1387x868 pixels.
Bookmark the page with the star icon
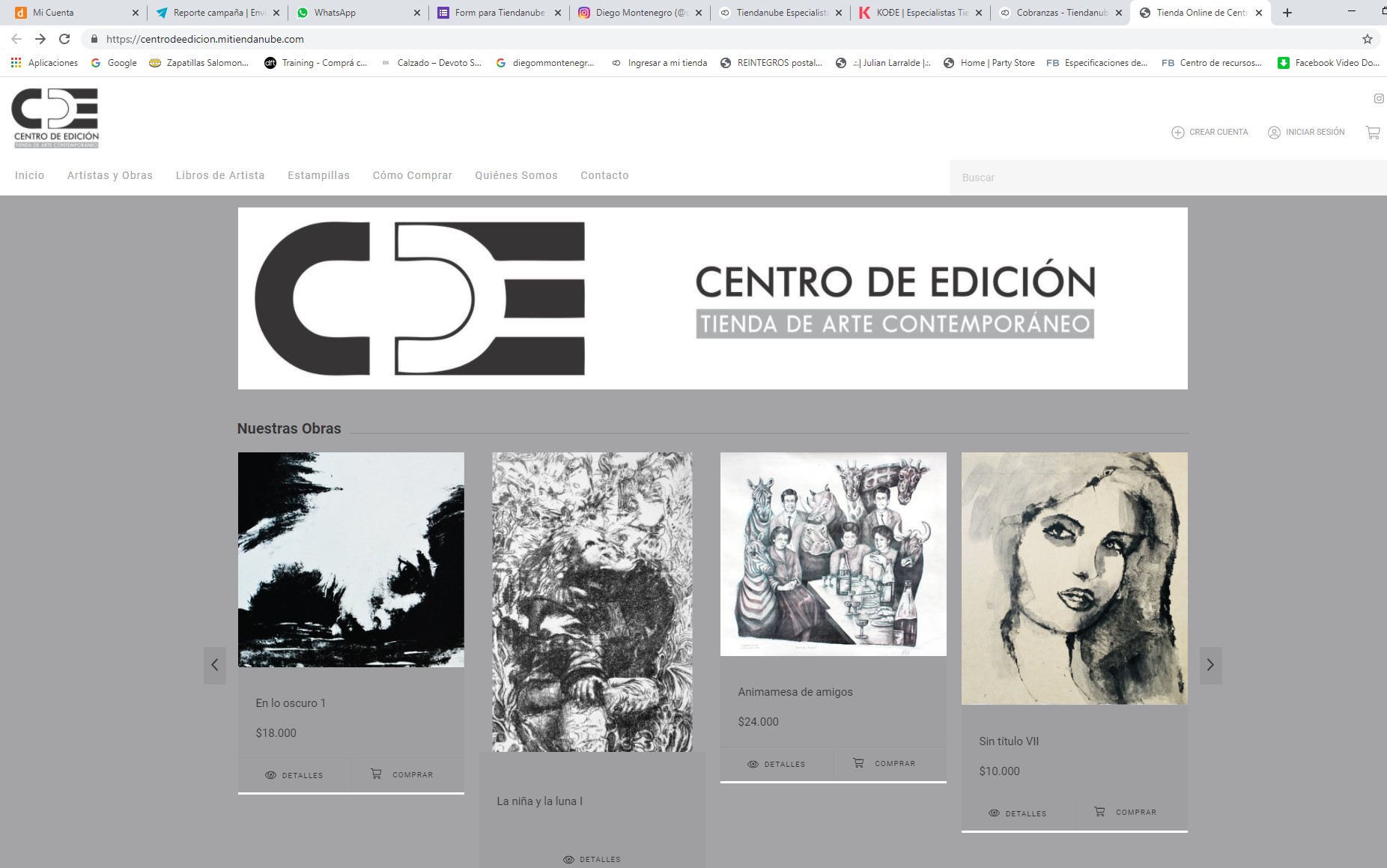[x=1368, y=38]
